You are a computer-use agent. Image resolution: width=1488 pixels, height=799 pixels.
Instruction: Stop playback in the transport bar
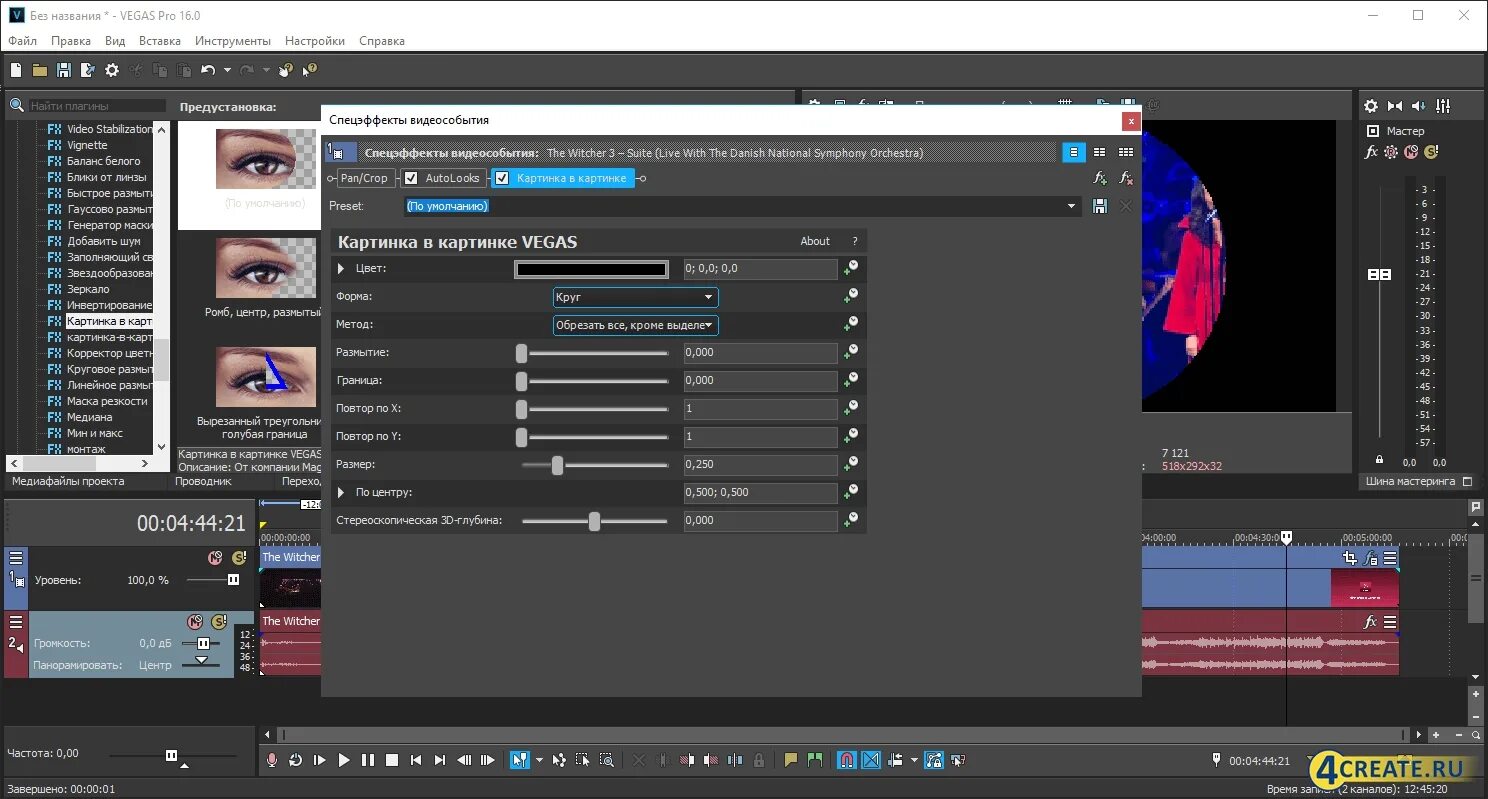click(392, 760)
